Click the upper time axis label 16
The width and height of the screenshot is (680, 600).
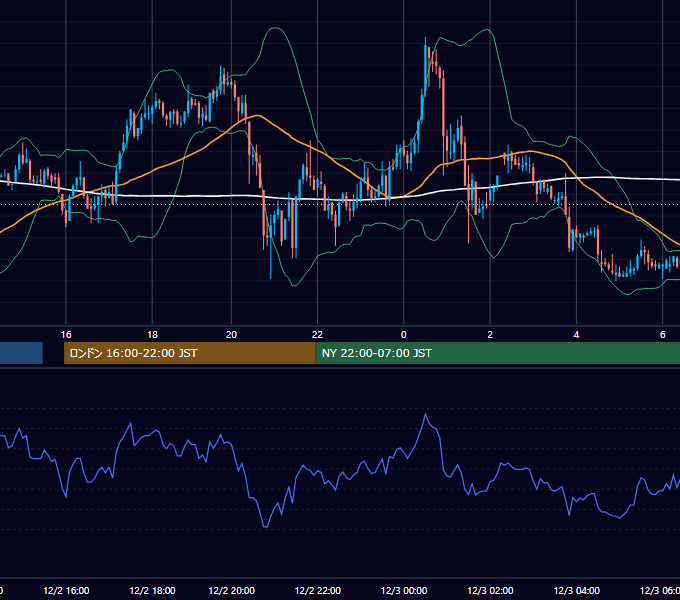[66, 335]
